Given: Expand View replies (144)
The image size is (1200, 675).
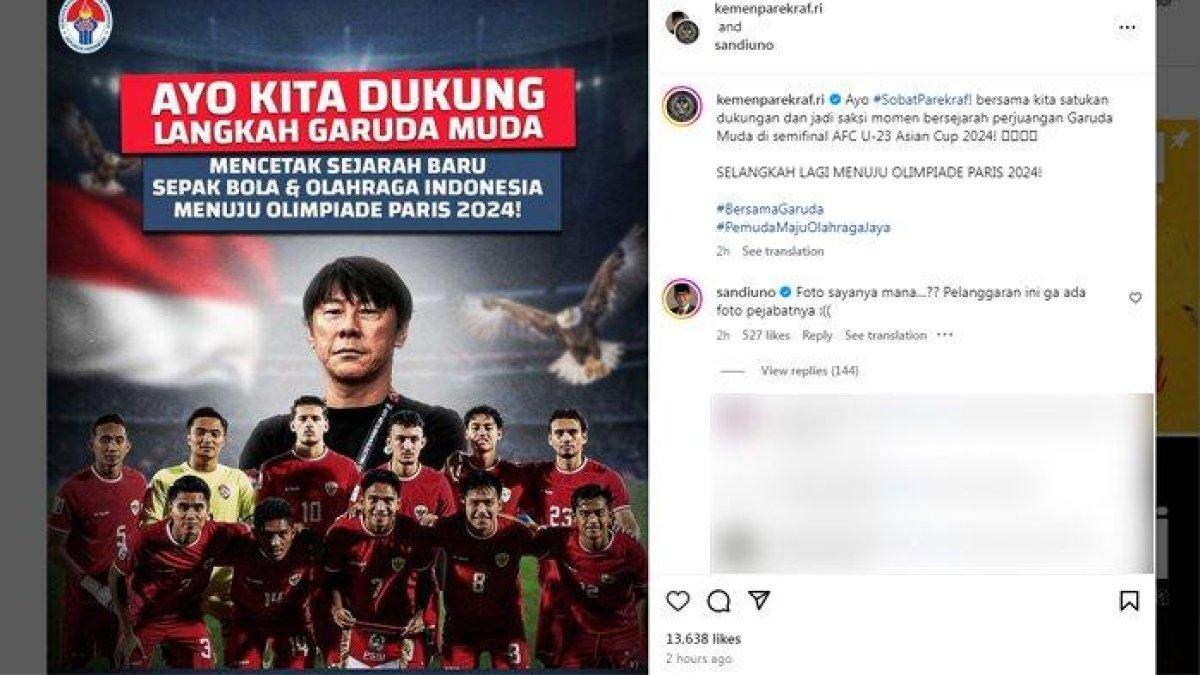Looking at the screenshot, I should point(810,371).
